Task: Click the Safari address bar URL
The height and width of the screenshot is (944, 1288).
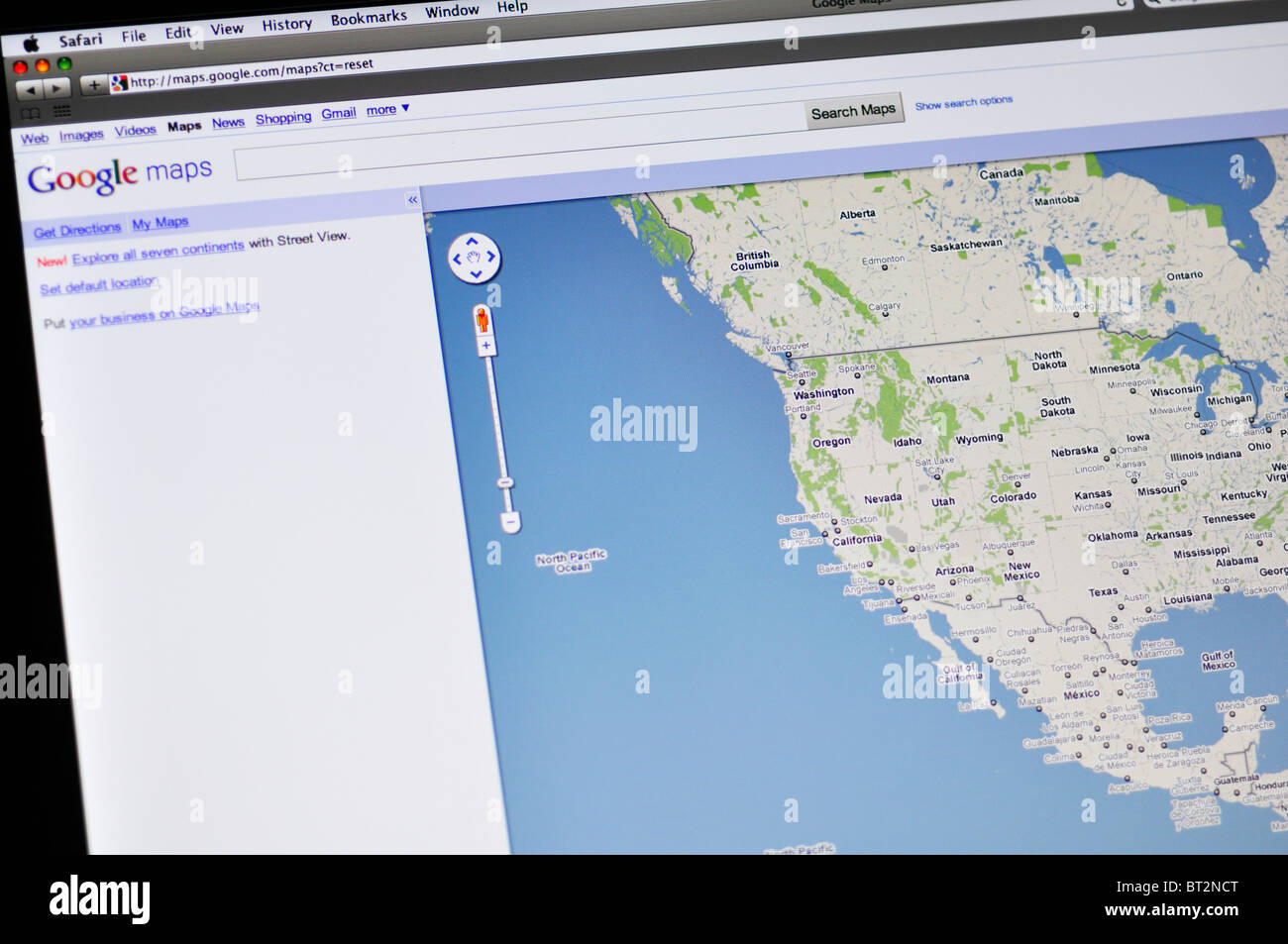Action: click(x=252, y=72)
